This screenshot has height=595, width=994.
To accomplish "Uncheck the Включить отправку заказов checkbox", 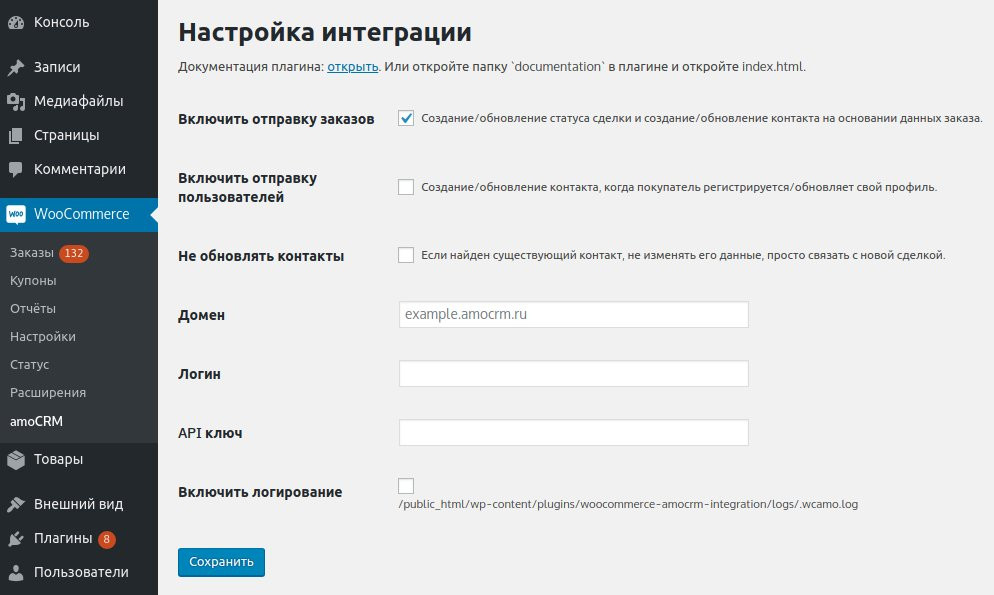I will pyautogui.click(x=406, y=118).
